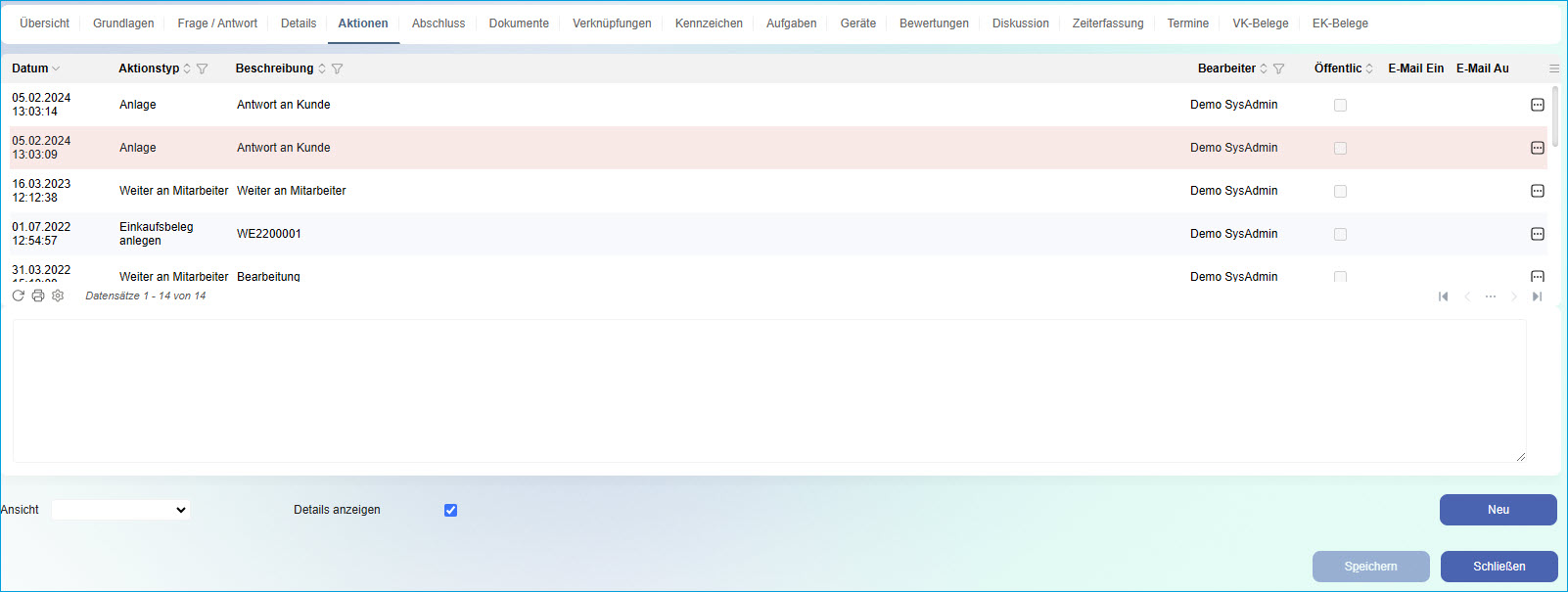Open the Ansicht dropdown
This screenshot has height=592, width=1568.
[x=120, y=510]
